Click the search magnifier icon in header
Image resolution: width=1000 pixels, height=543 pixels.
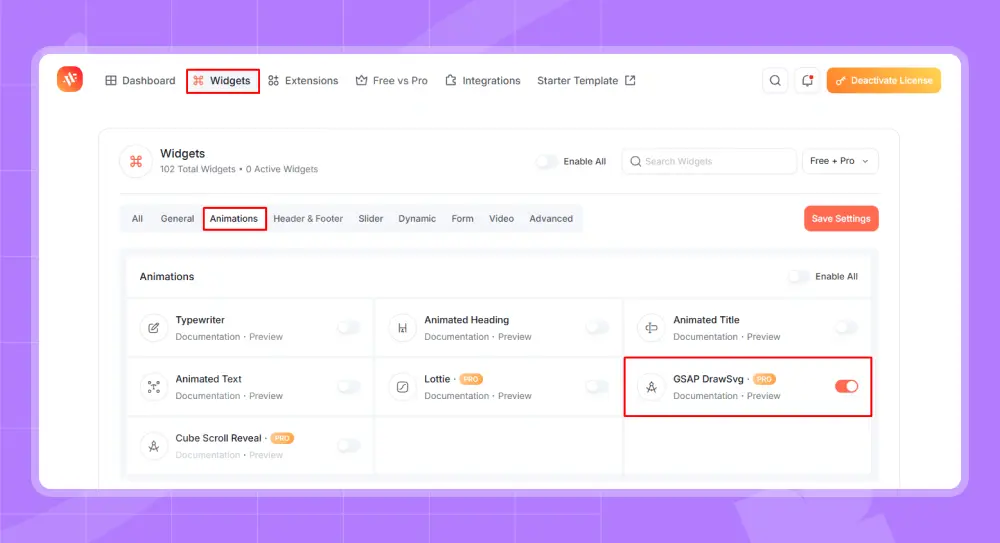[x=775, y=81]
